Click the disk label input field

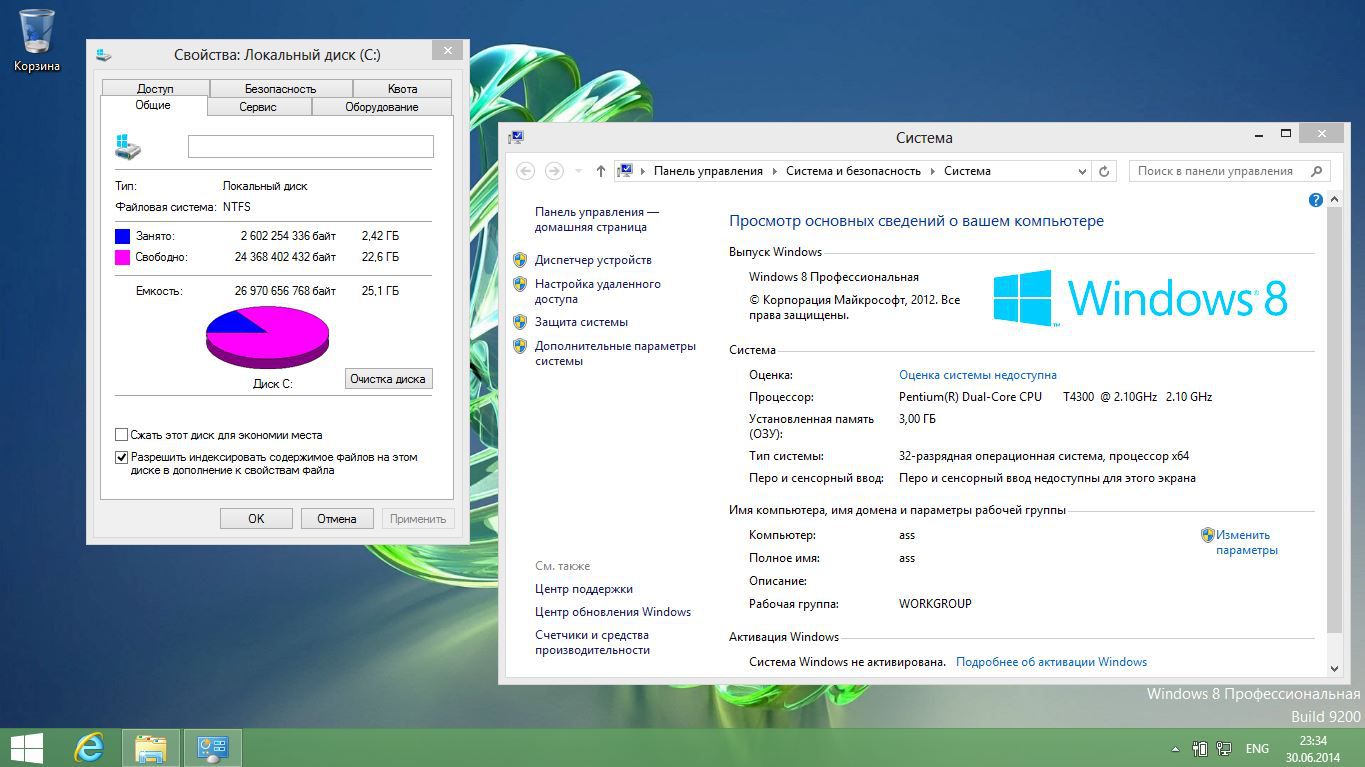point(311,146)
